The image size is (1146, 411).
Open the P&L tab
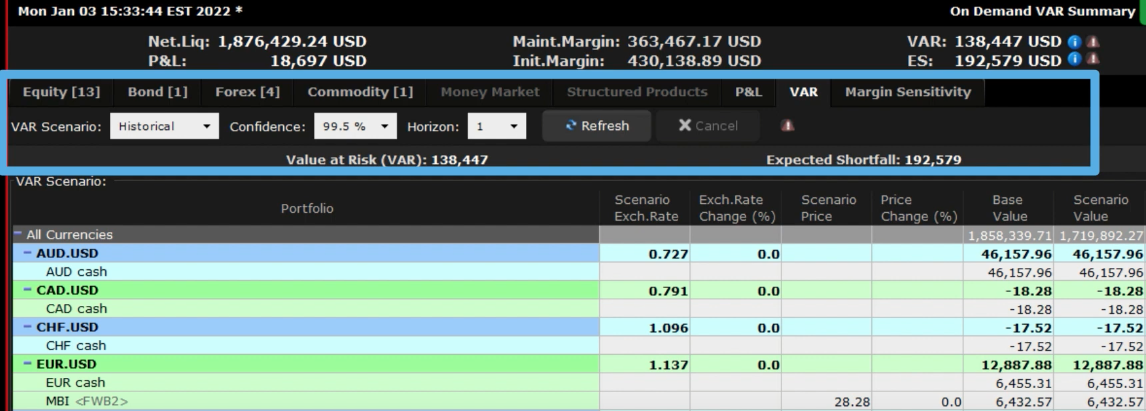(x=748, y=92)
